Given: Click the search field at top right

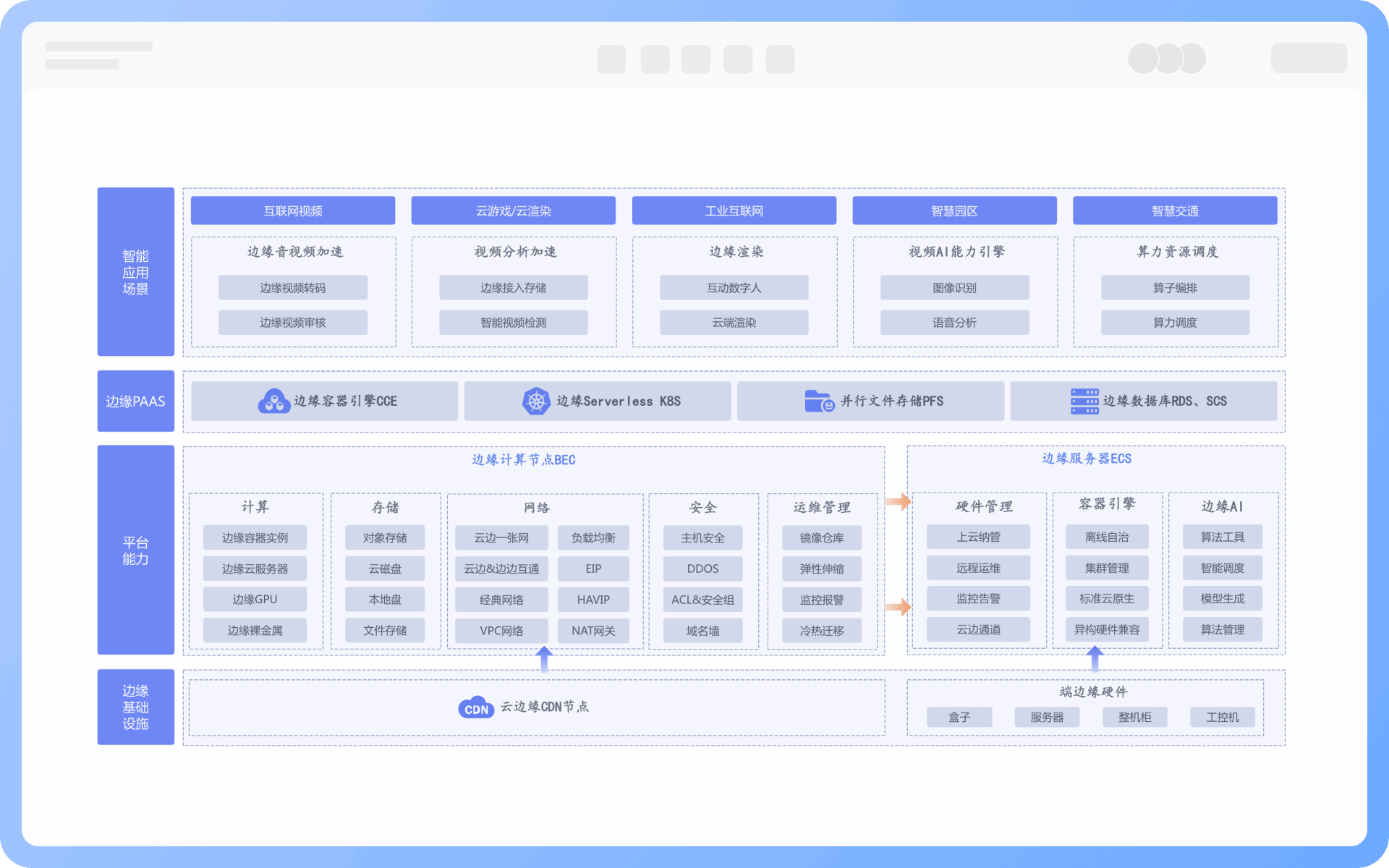Looking at the screenshot, I should [x=1308, y=59].
